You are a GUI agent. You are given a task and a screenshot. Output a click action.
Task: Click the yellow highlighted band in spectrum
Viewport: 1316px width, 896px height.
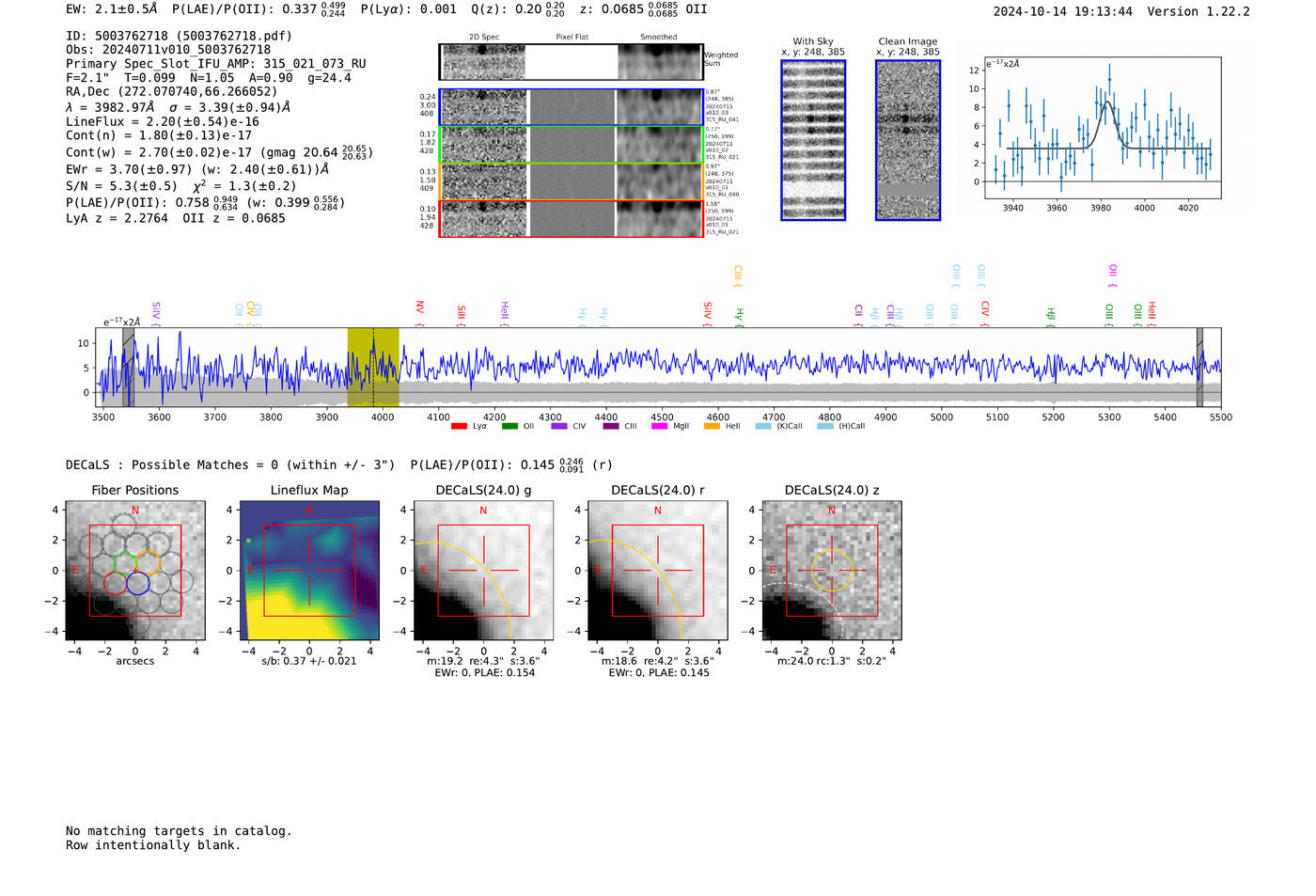point(373,367)
